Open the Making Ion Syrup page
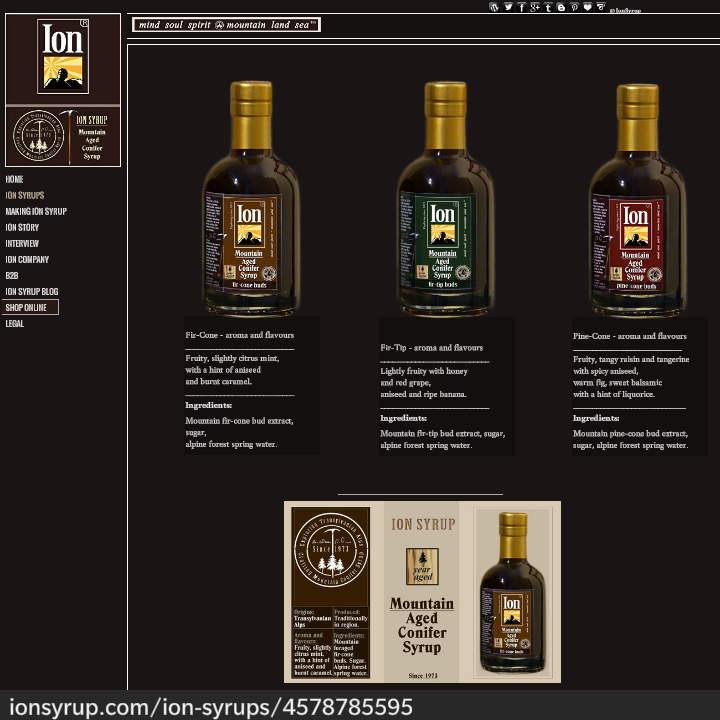Viewport: 720px width, 720px height. pyautogui.click(x=36, y=211)
